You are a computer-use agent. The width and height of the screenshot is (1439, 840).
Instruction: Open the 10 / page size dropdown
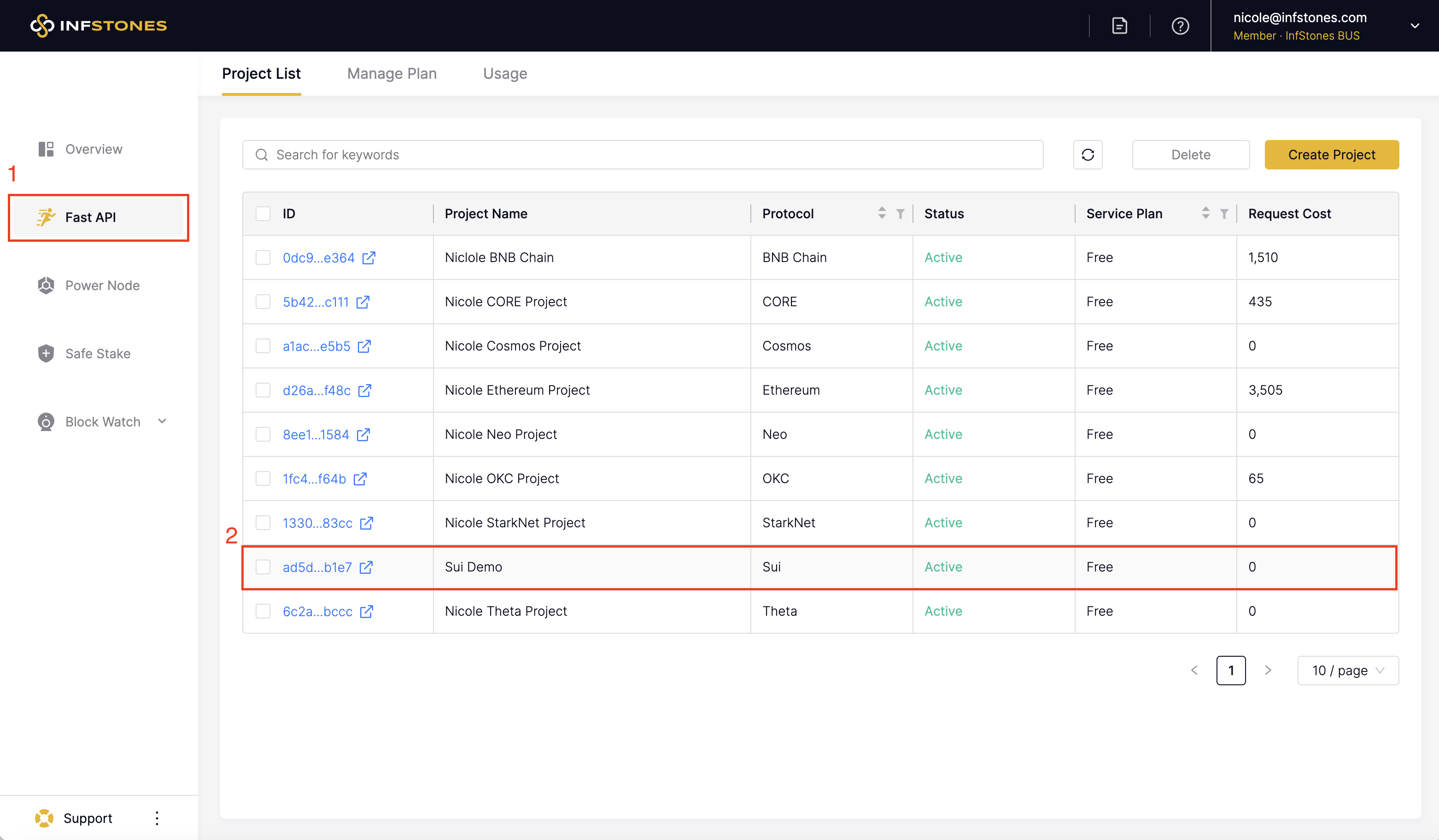point(1348,671)
